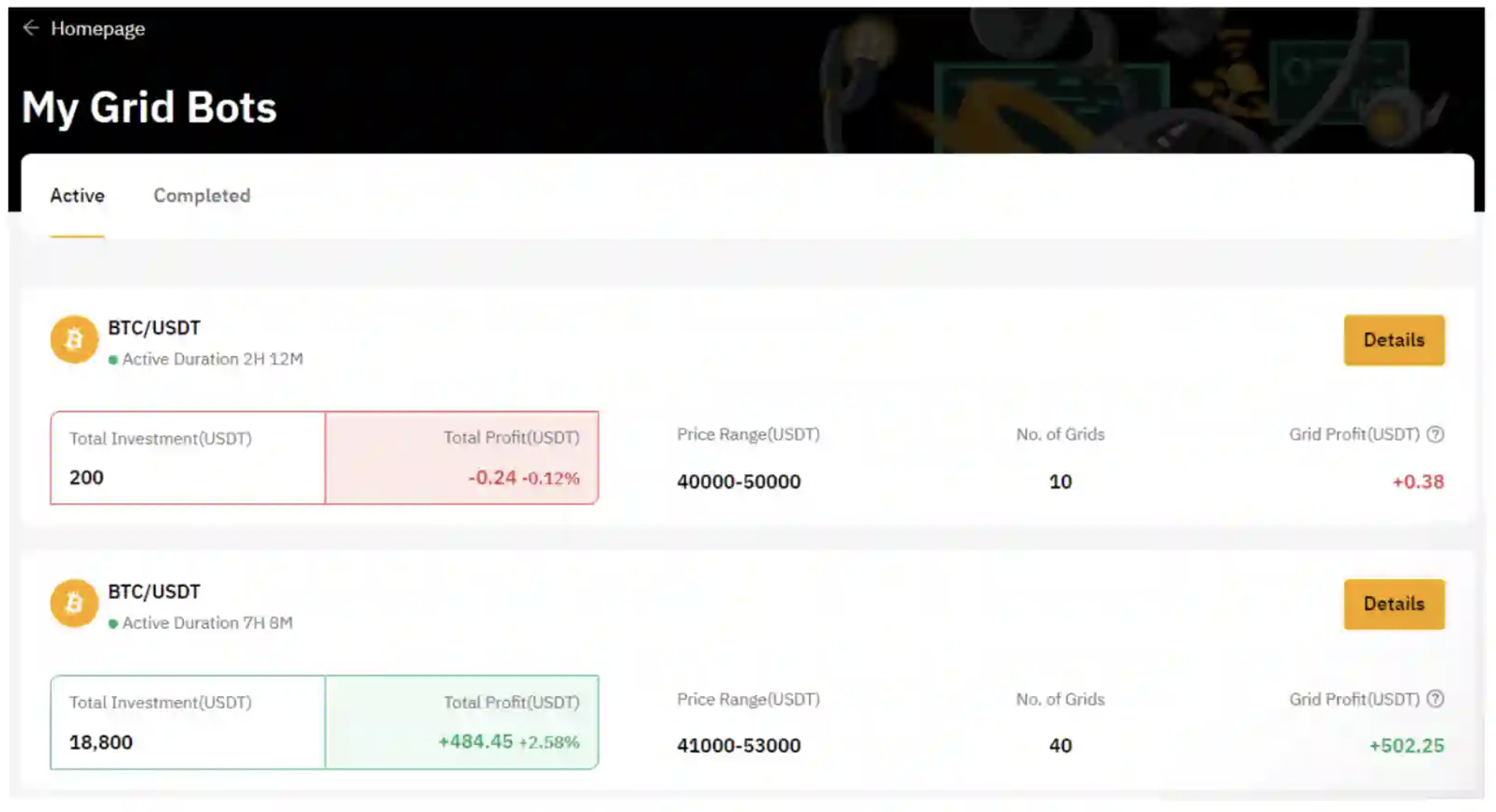This screenshot has height=812, width=1496.
Task: Expand details for the 7H 8M grid bot
Action: pos(1393,604)
